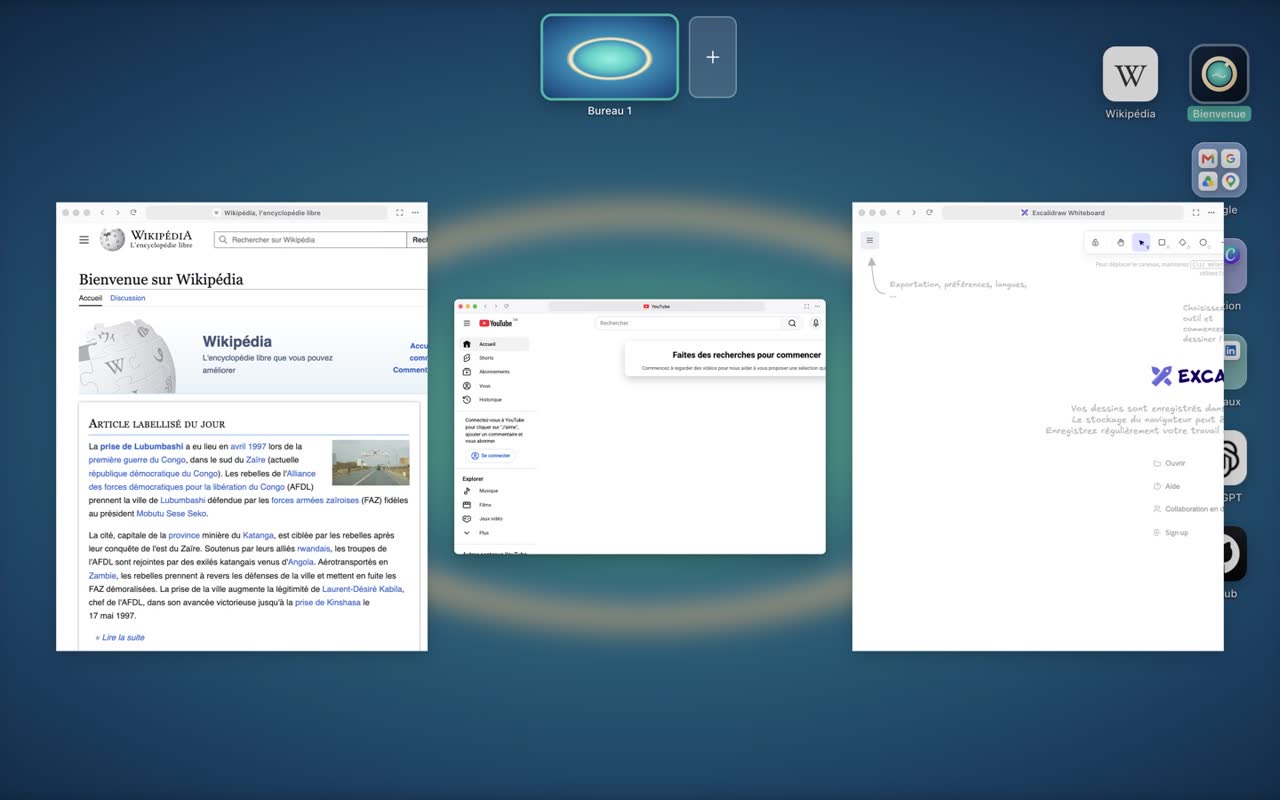Go back in the Wikipédia window
The height and width of the screenshot is (800, 1280).
pyautogui.click(x=102, y=213)
